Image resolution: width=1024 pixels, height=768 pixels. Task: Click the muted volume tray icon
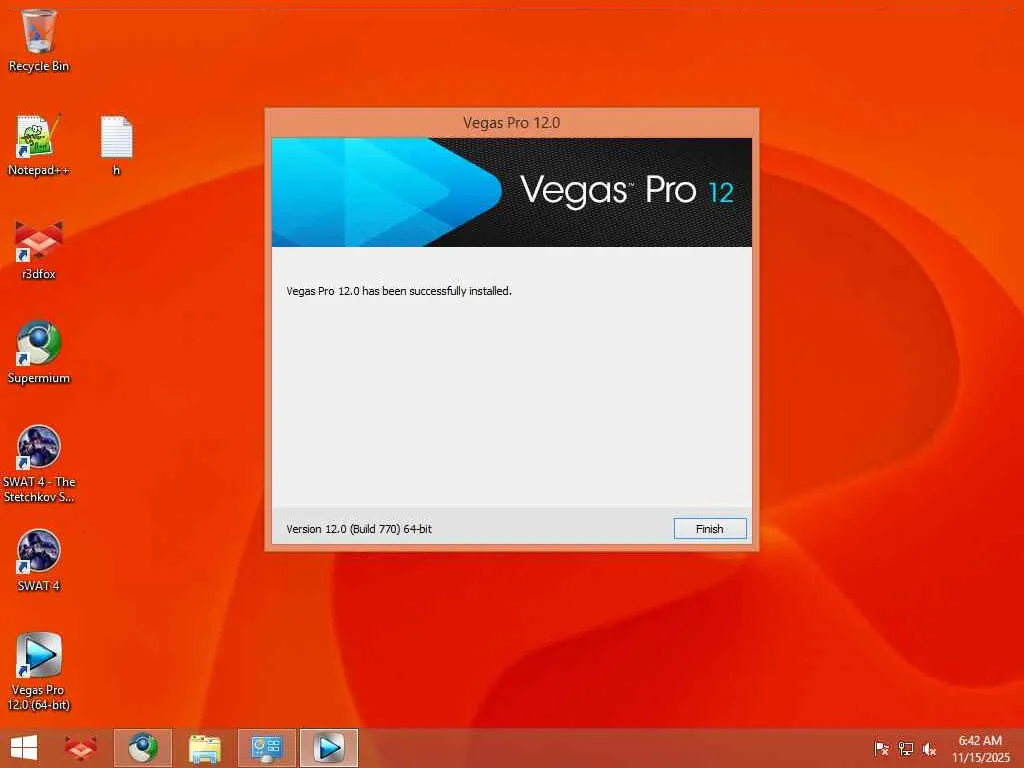pyautogui.click(x=929, y=749)
